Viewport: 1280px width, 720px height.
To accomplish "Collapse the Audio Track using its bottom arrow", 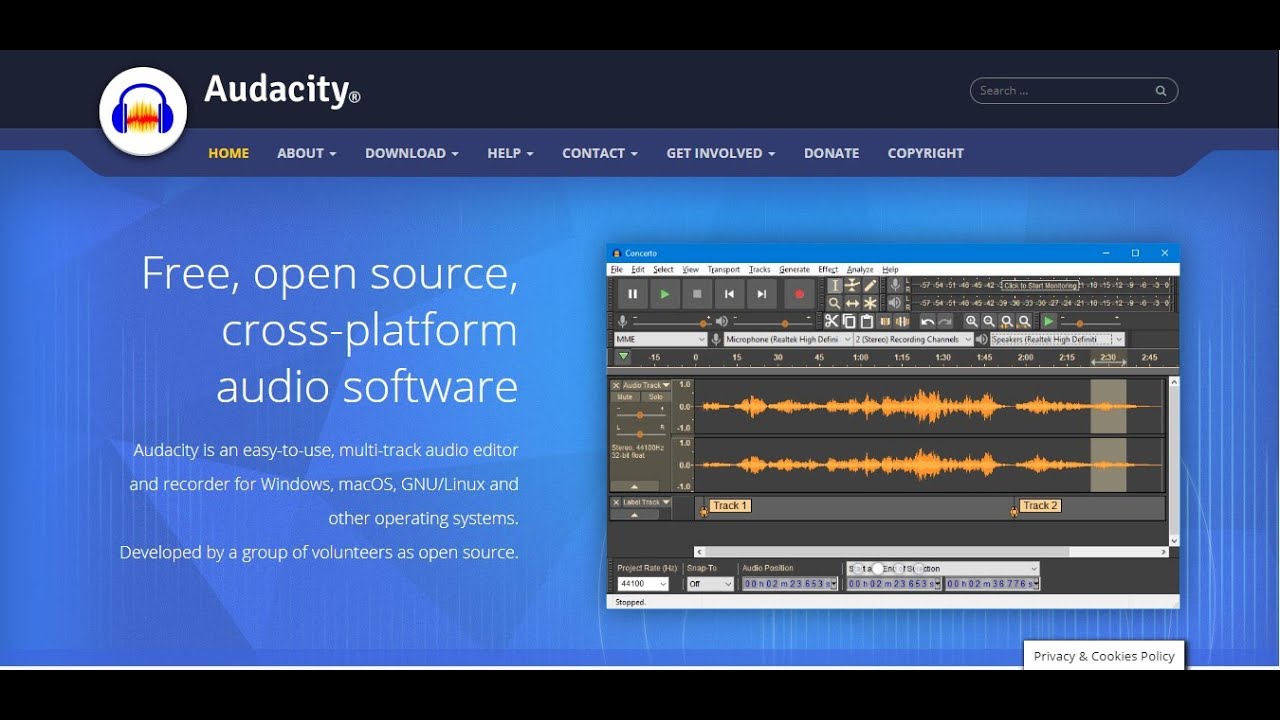I will coord(634,486).
